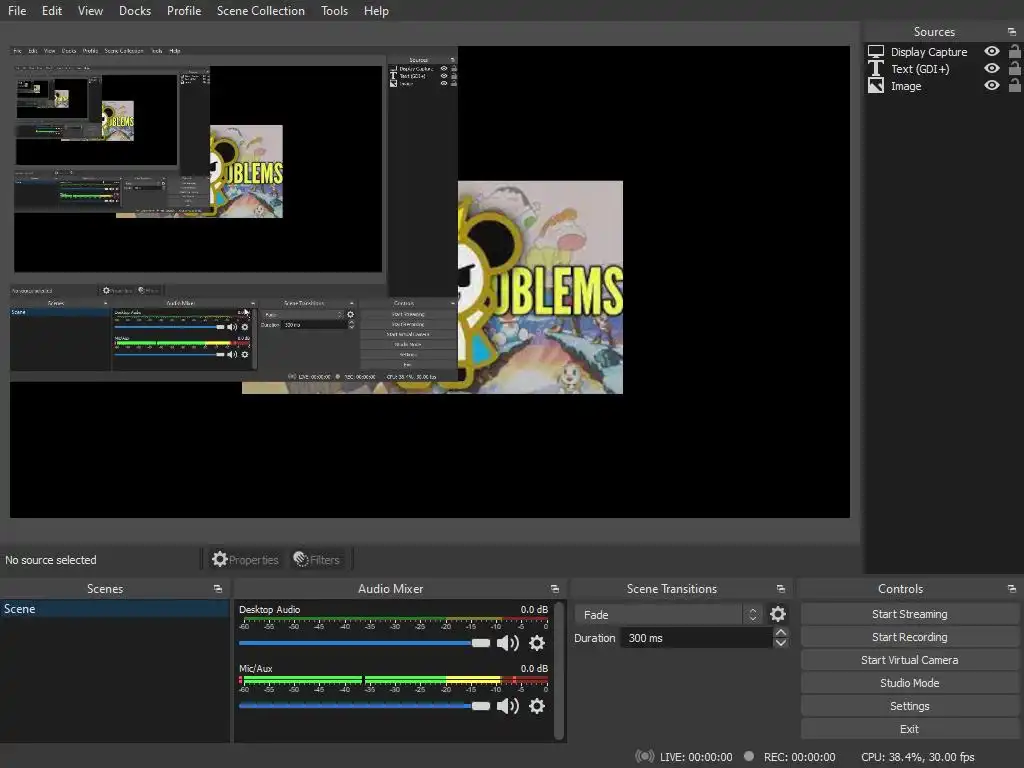Switch to Studio Mode
The image size is (1024, 768).
(910, 682)
